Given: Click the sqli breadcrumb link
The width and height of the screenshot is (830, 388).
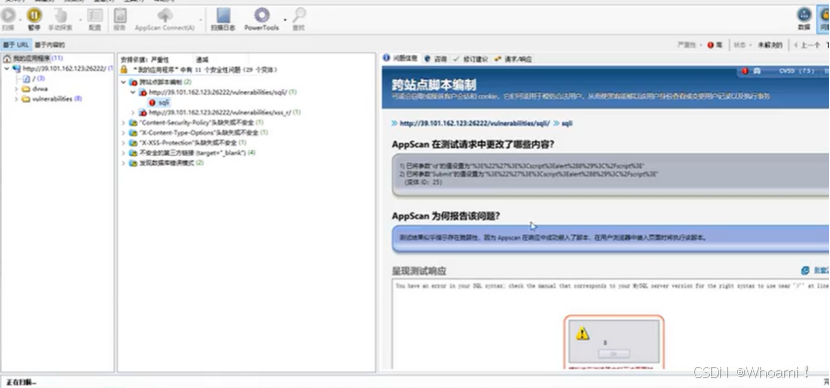Looking at the screenshot, I should (567, 123).
